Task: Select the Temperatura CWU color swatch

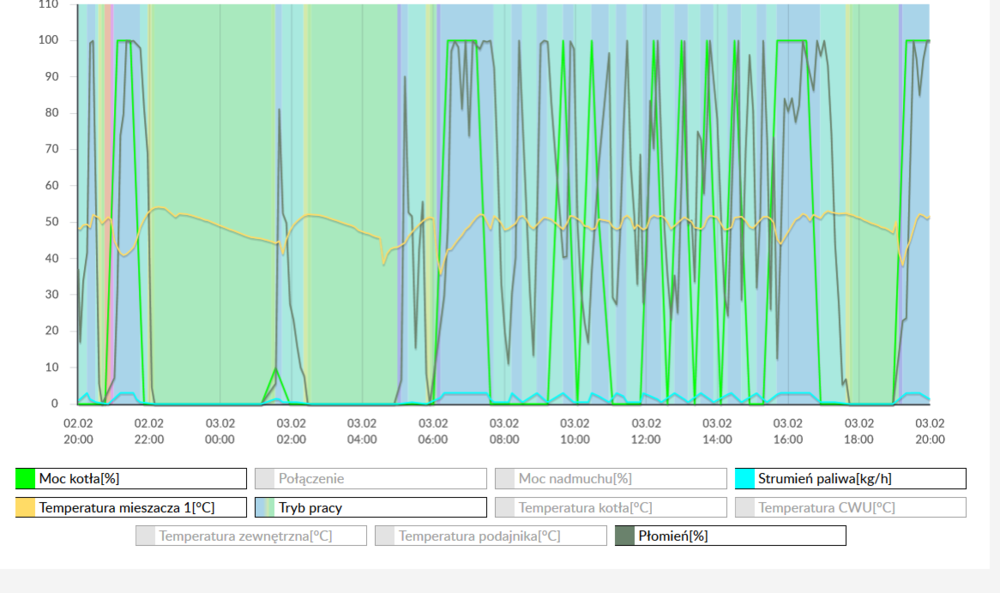Action: (x=745, y=507)
